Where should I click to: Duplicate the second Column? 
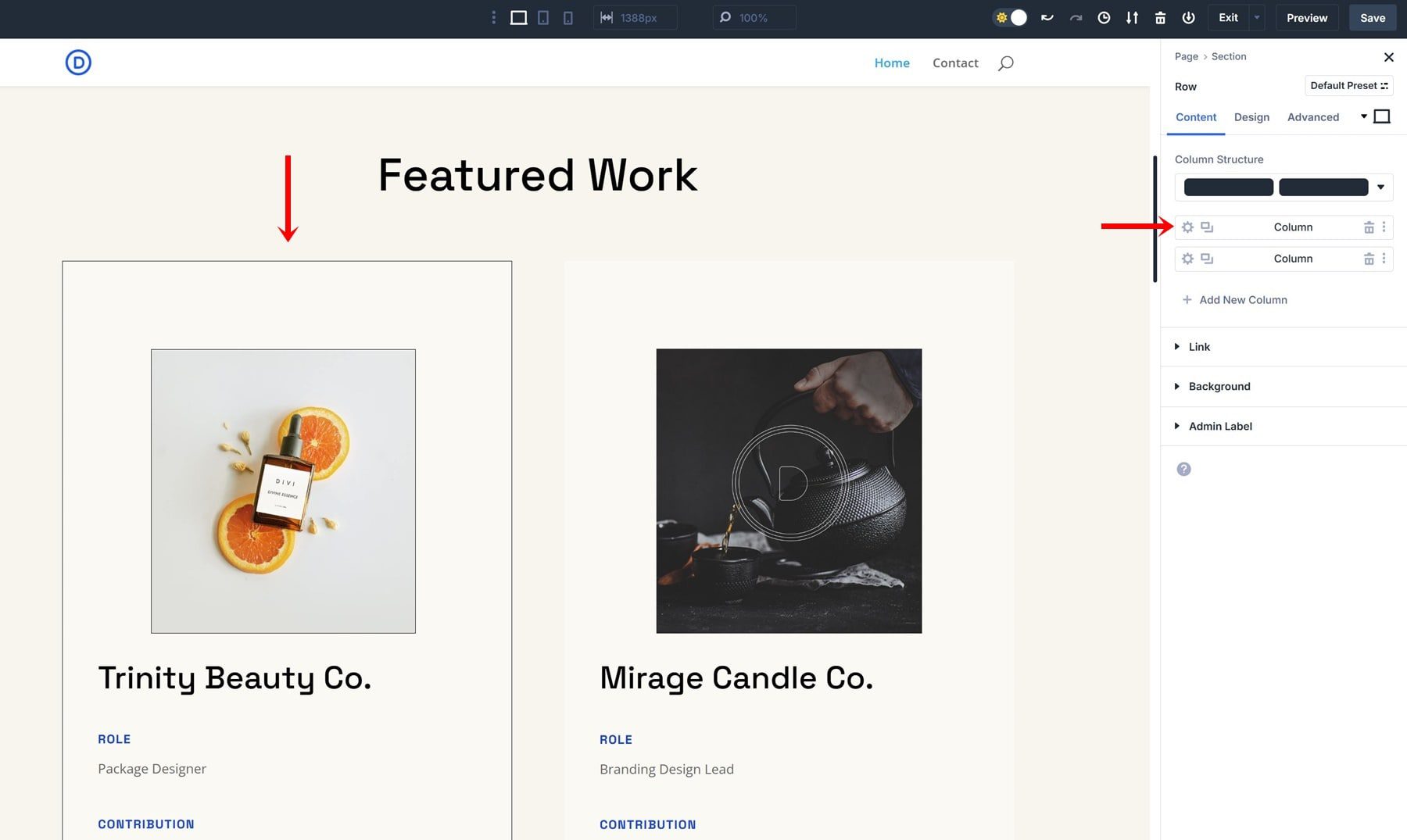(x=1207, y=259)
